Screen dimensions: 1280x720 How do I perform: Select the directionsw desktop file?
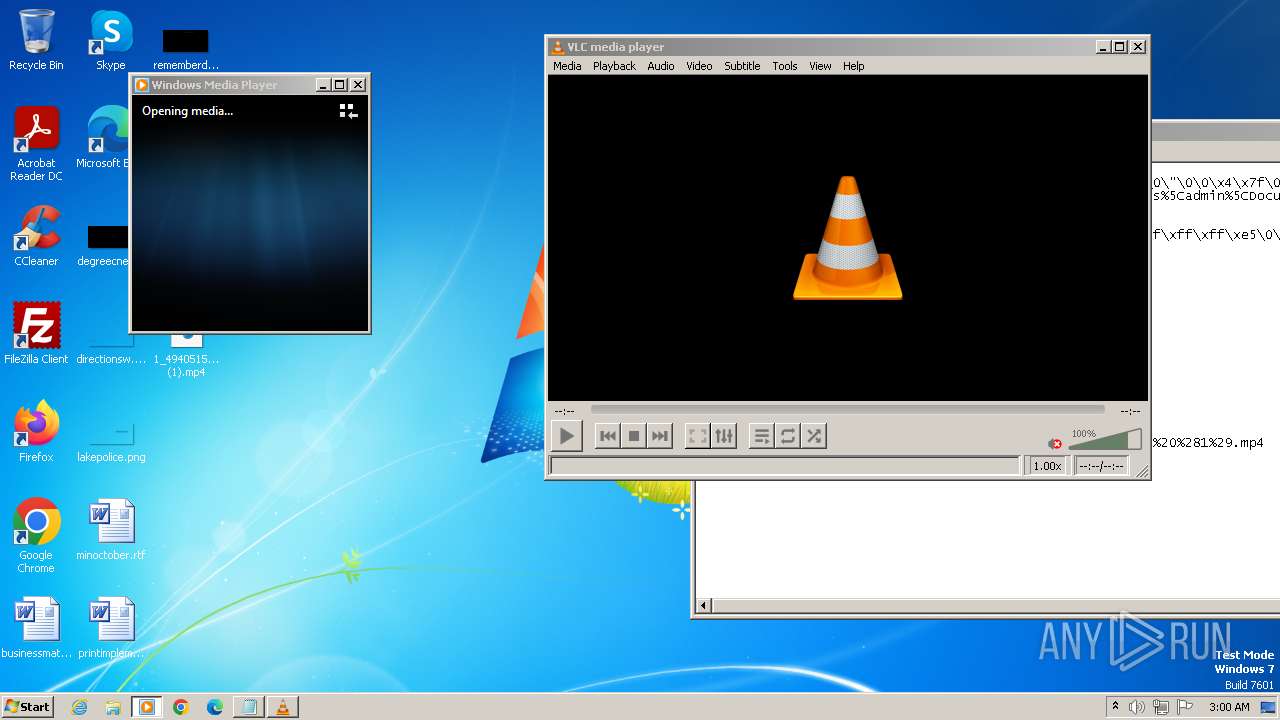pyautogui.click(x=111, y=350)
